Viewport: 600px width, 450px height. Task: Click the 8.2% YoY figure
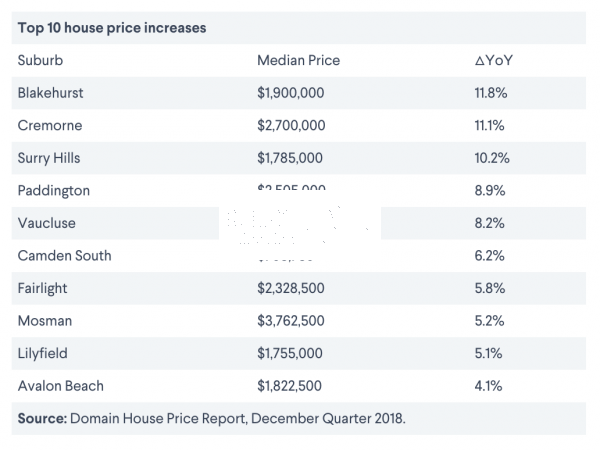click(491, 223)
